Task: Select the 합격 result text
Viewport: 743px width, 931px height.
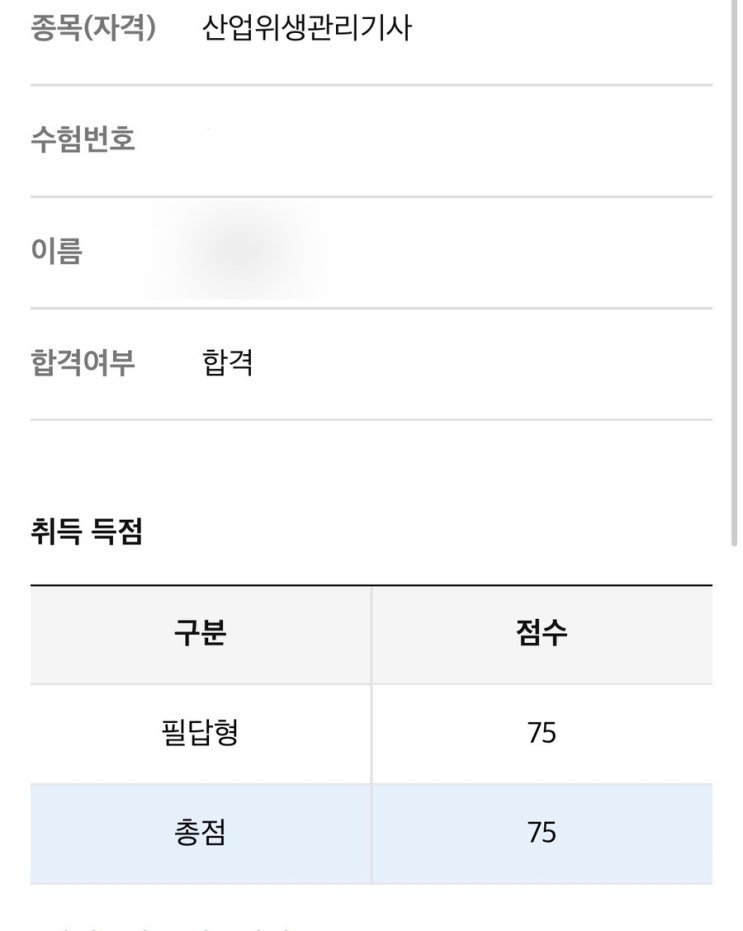Action: (227, 363)
